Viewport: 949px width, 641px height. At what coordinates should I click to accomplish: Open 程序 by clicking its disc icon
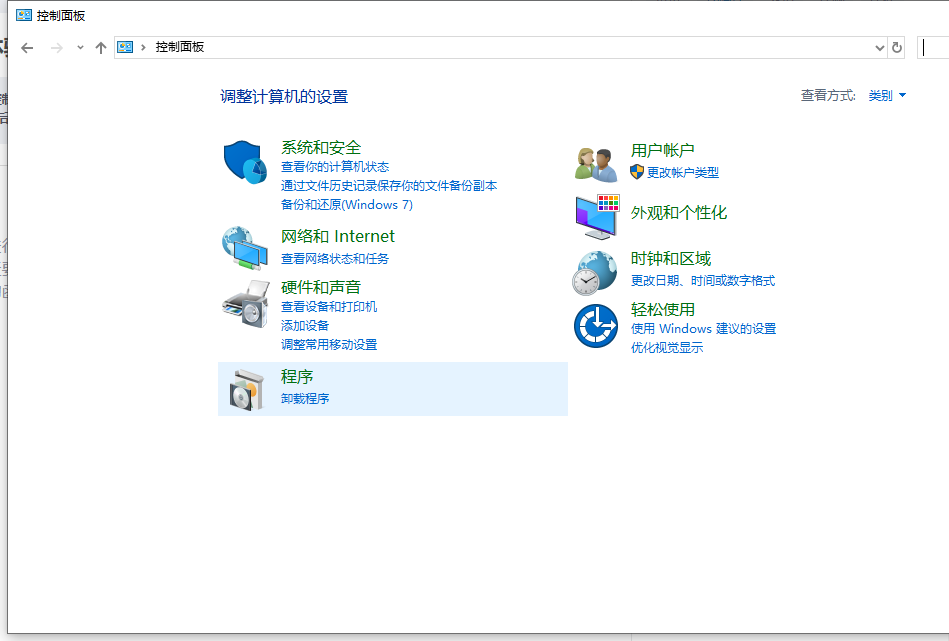(246, 389)
